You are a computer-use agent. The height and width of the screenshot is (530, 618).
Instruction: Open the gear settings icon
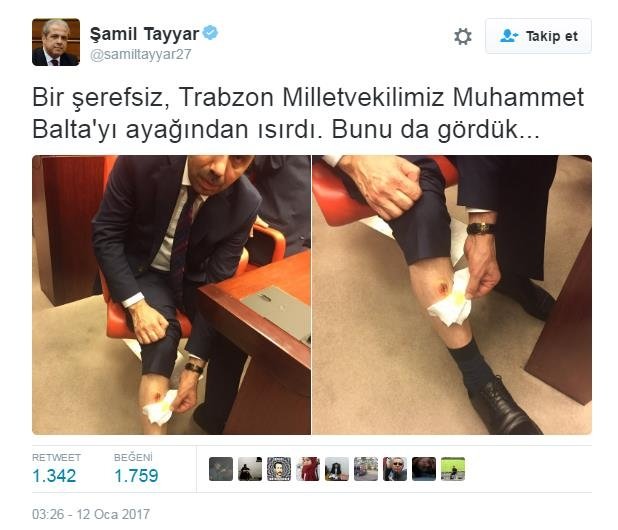click(x=463, y=37)
